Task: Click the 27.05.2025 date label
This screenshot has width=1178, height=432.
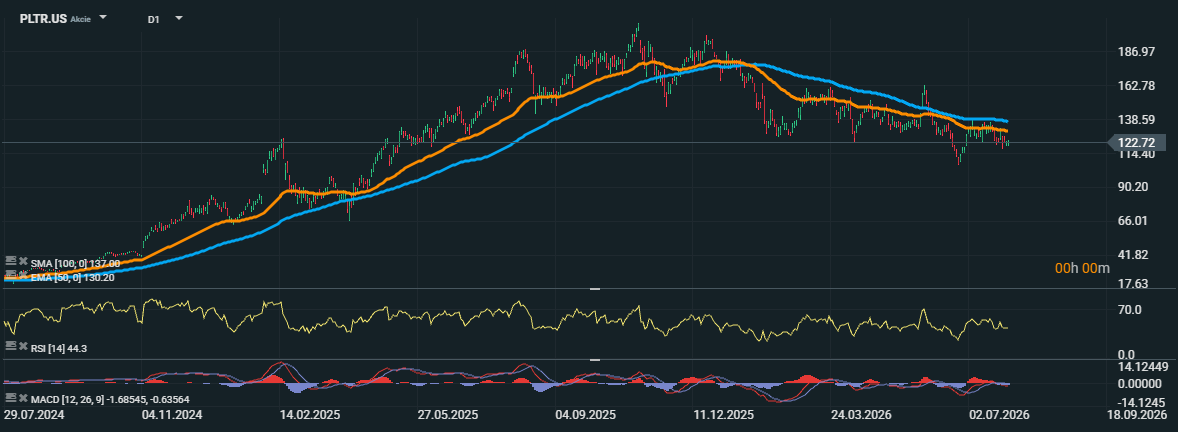Action: point(449,415)
